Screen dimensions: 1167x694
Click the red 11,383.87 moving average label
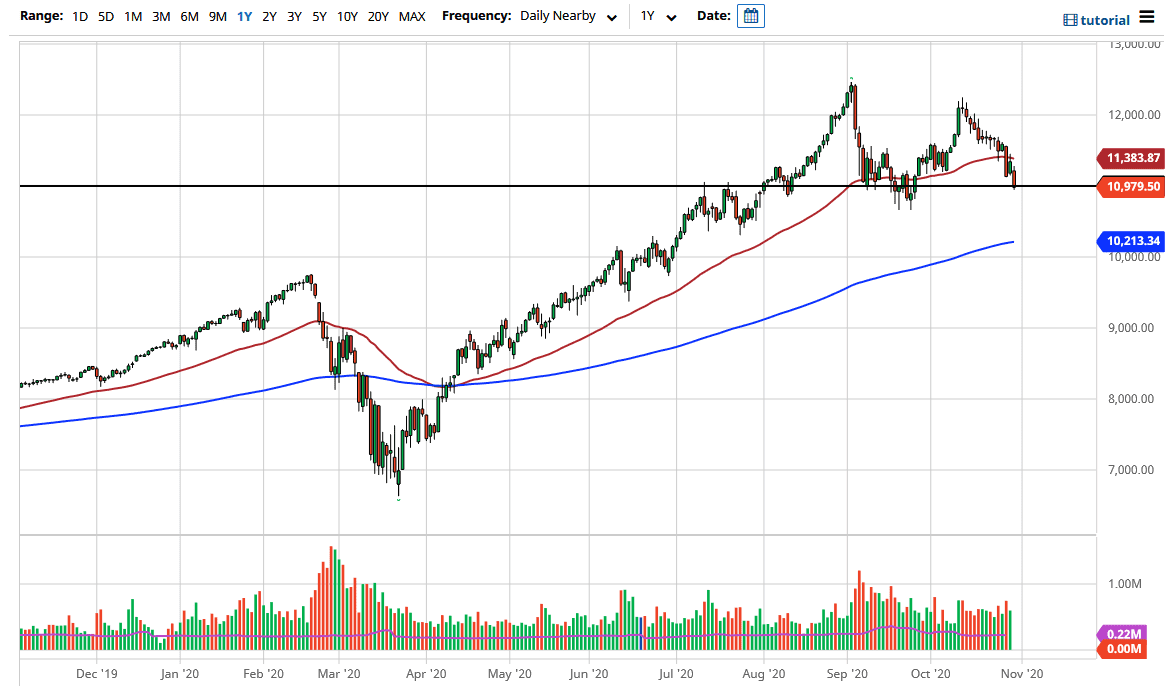pyautogui.click(x=1132, y=158)
